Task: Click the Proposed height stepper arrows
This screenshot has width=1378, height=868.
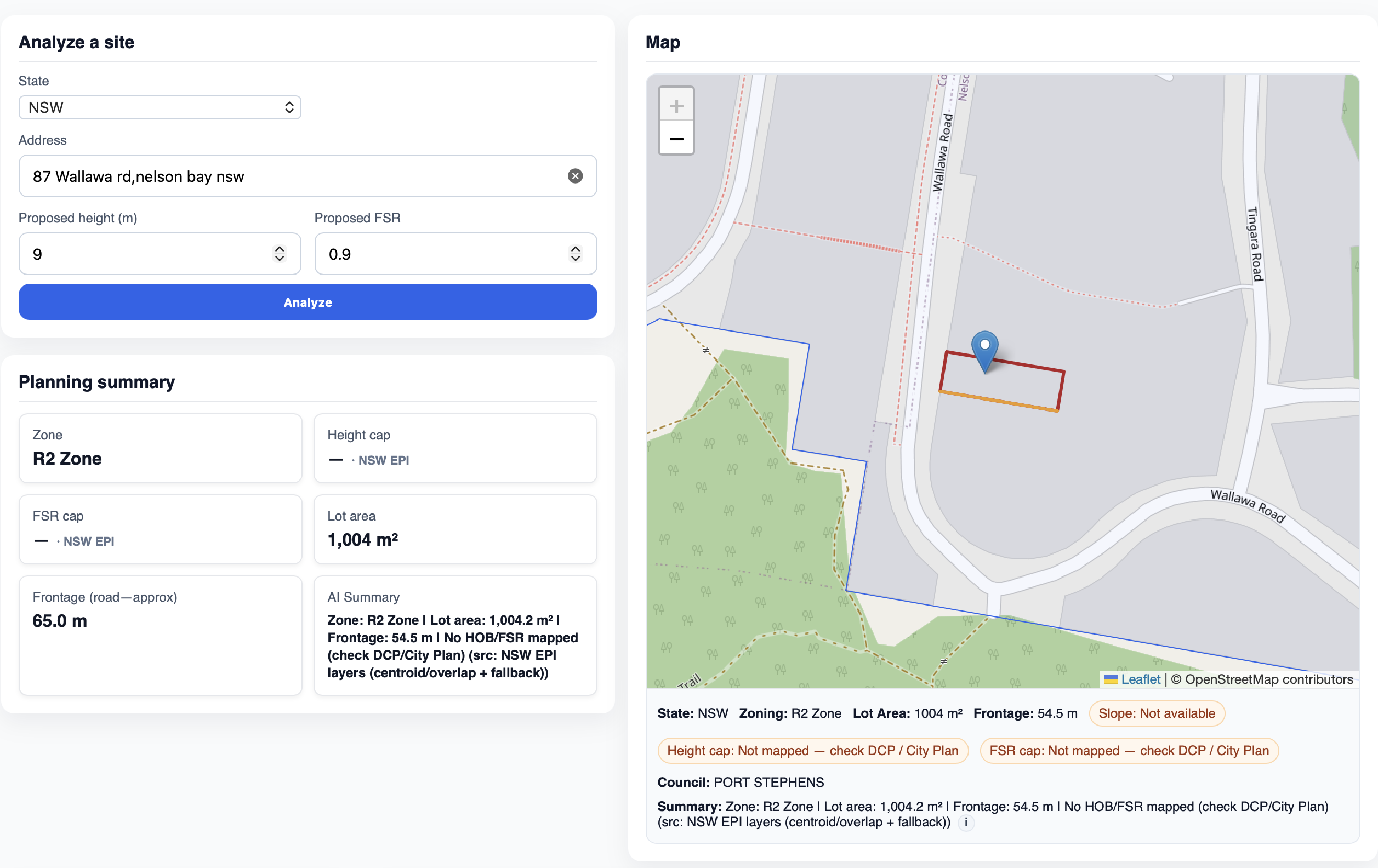Action: [x=279, y=254]
